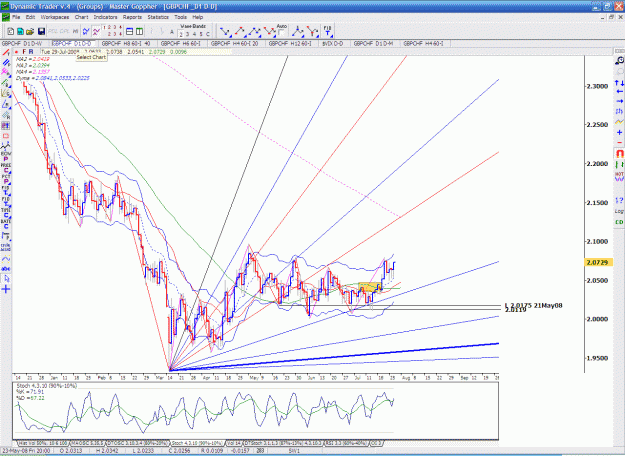Select the blue parallel lines tool

pos(6,63)
